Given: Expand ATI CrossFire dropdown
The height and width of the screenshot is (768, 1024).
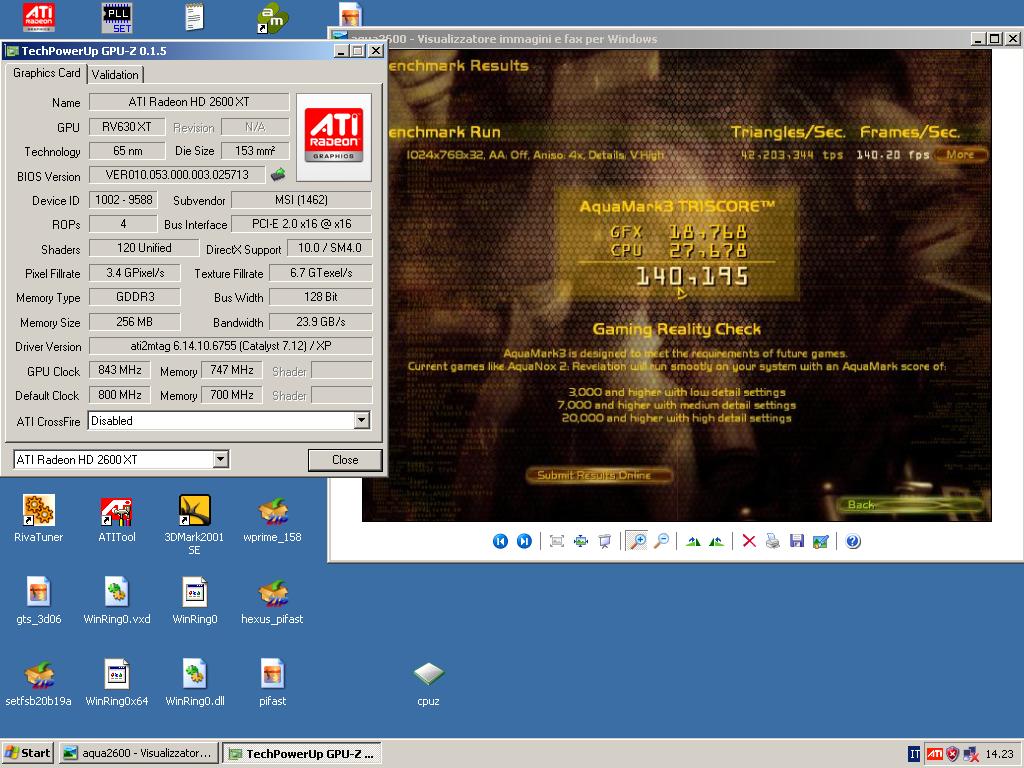Looking at the screenshot, I should (x=362, y=421).
